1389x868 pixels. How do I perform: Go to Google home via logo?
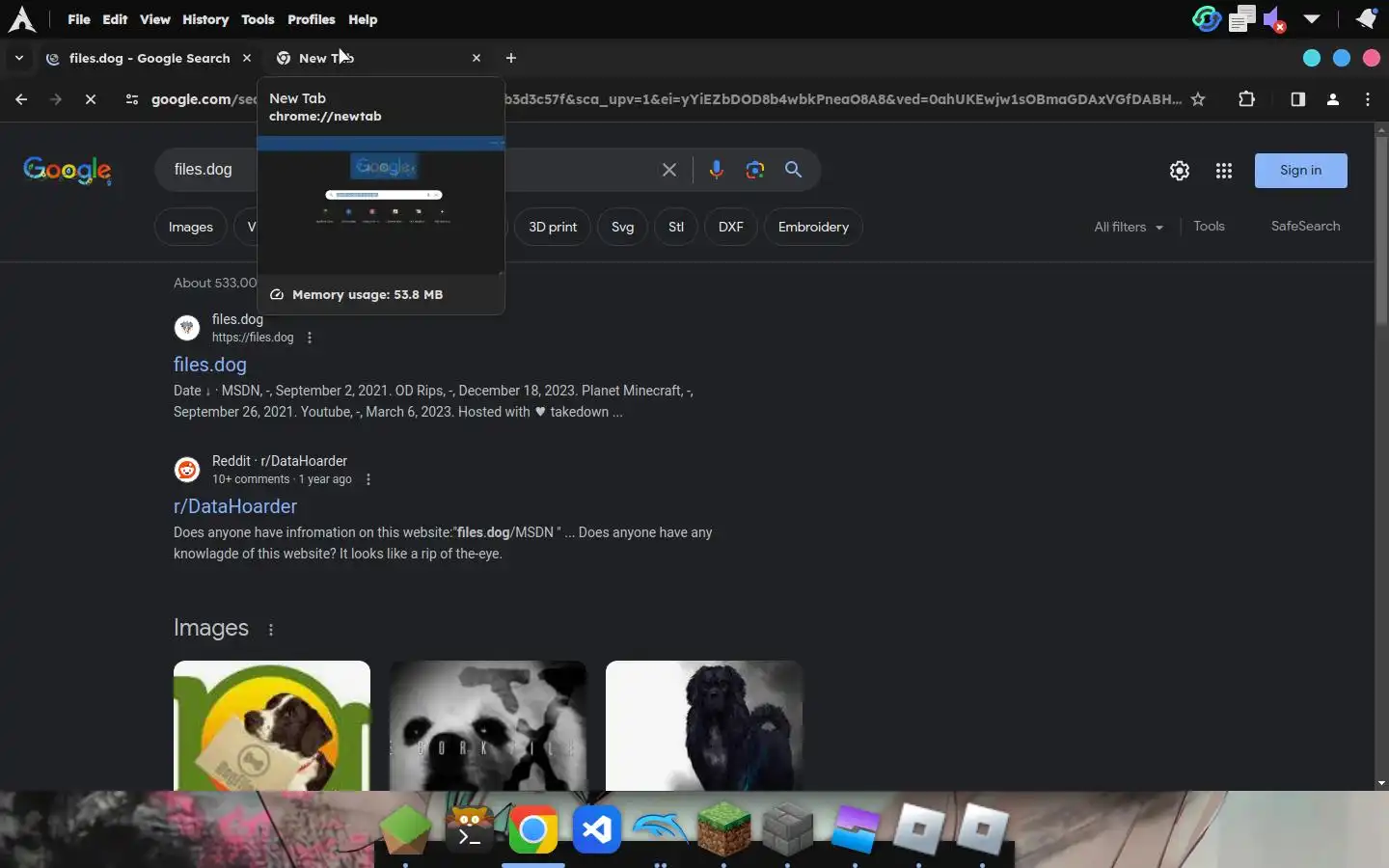pos(68,171)
